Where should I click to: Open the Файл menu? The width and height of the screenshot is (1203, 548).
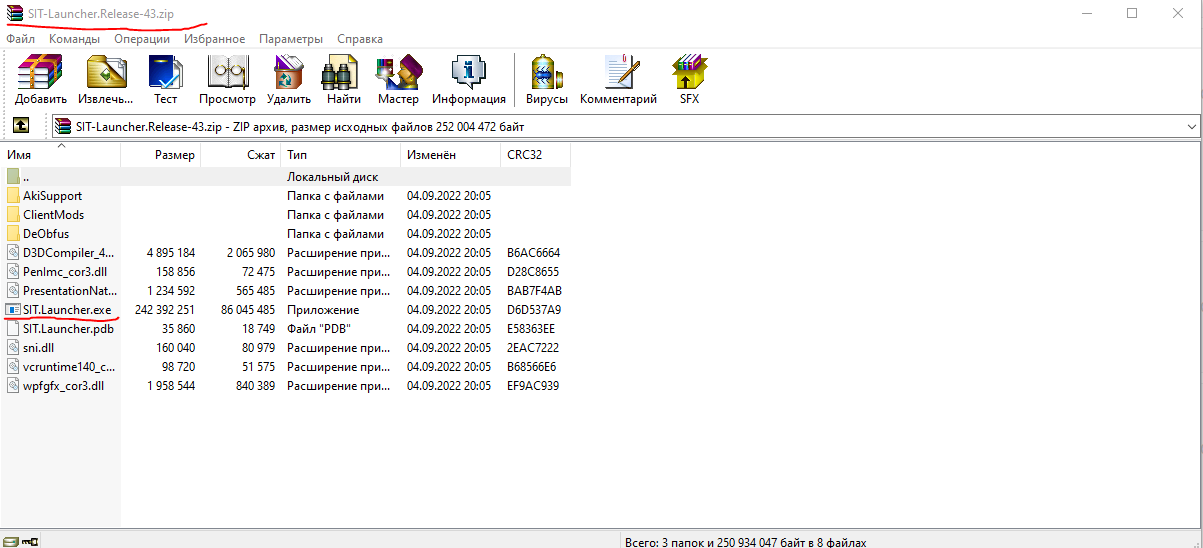[20, 39]
